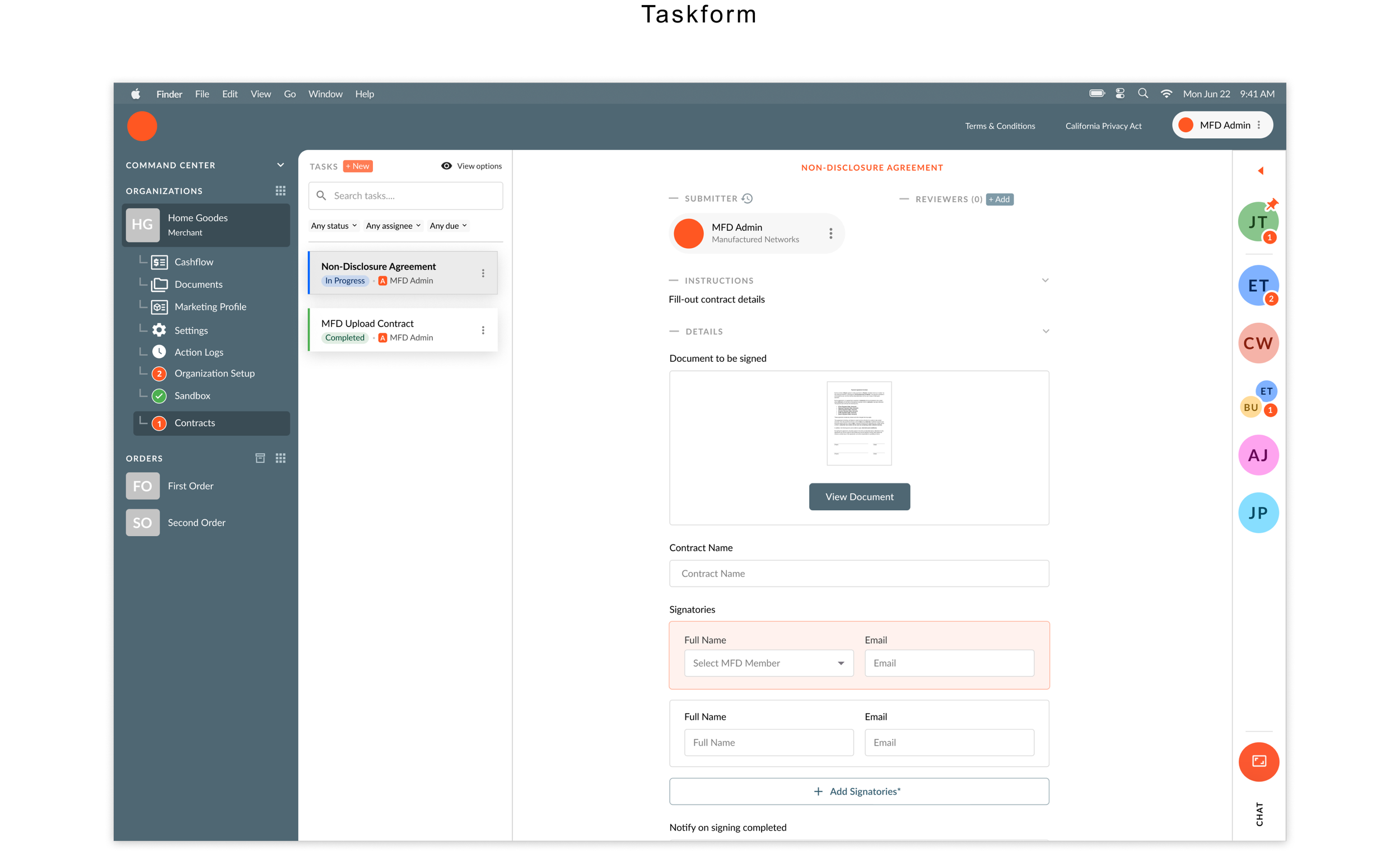Collapse the Command Center section
This screenshot has width=1400, height=852.
pyautogui.click(x=280, y=165)
